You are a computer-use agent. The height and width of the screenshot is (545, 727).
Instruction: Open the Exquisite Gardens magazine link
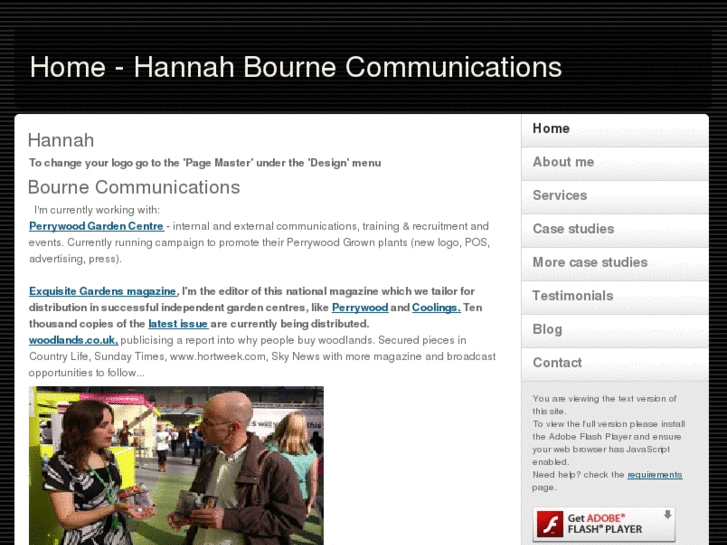click(x=103, y=291)
